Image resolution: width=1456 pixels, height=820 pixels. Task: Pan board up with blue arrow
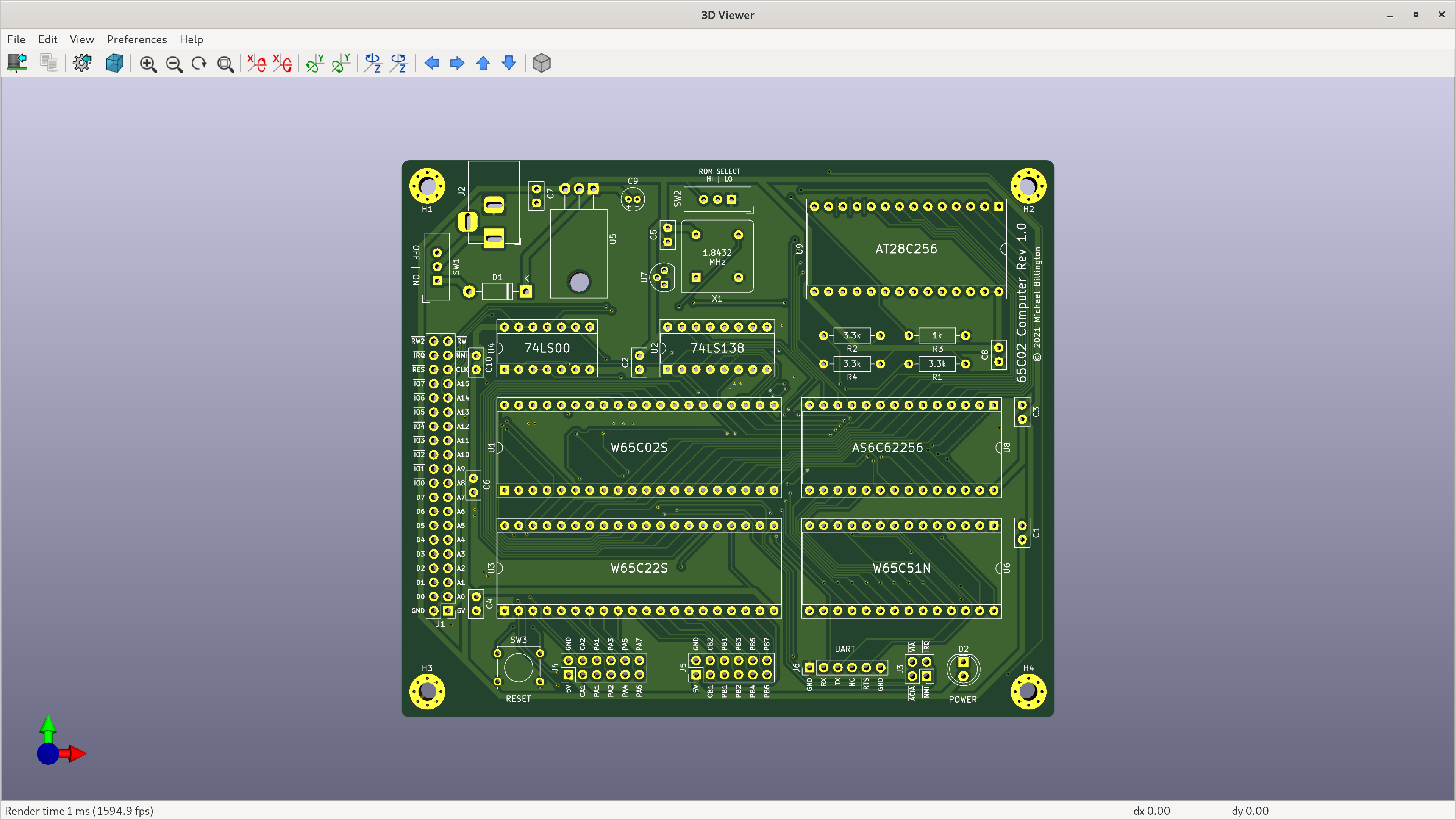[x=483, y=63]
